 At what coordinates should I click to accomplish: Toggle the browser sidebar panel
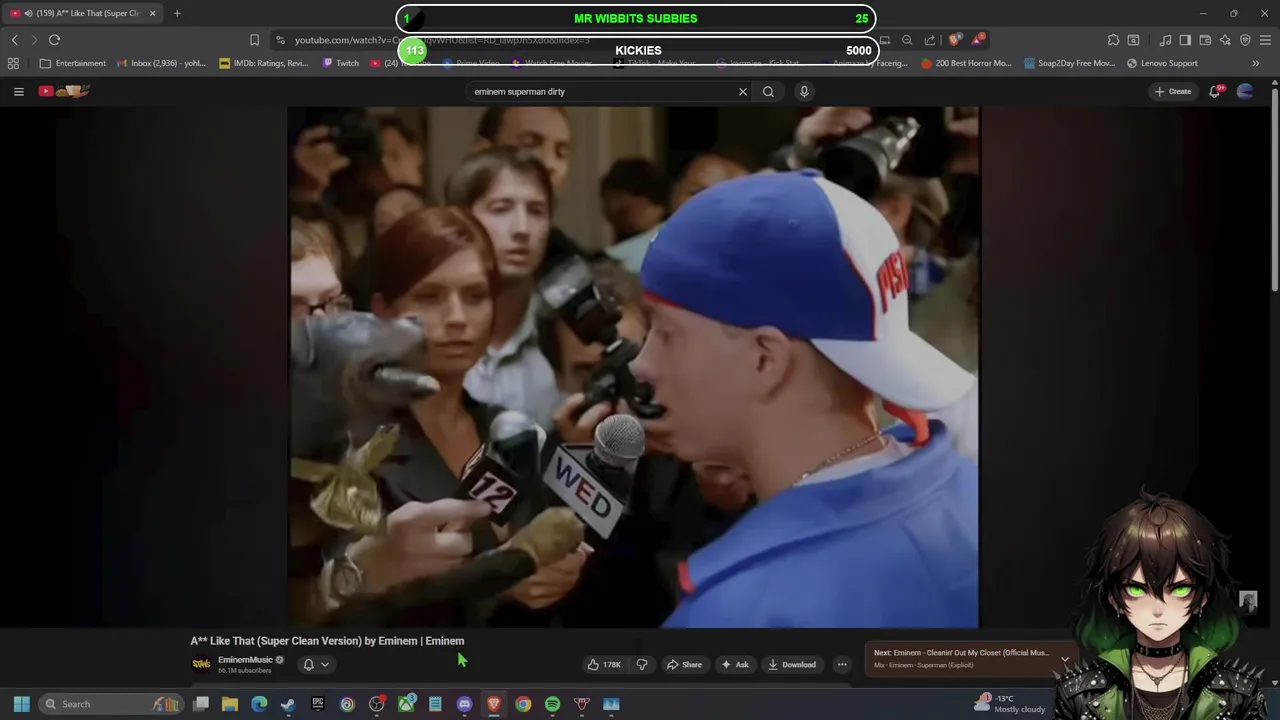1185,40
